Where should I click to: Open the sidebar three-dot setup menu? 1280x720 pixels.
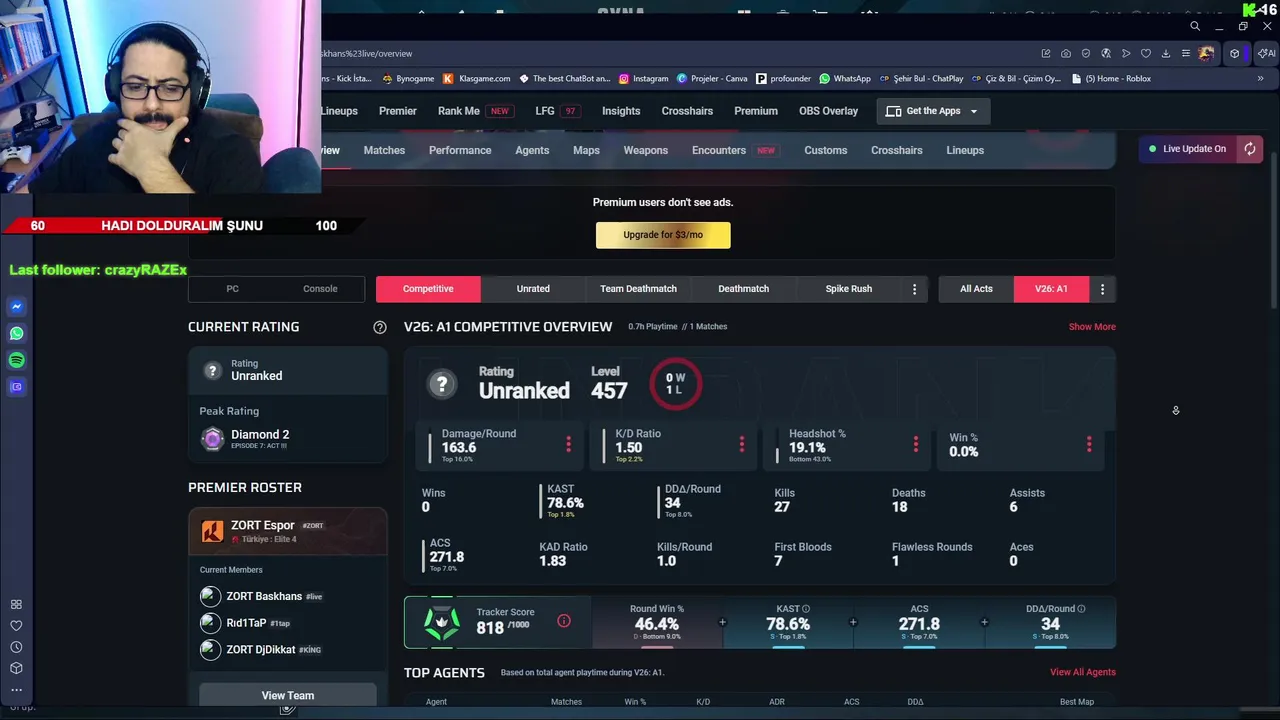[16, 689]
